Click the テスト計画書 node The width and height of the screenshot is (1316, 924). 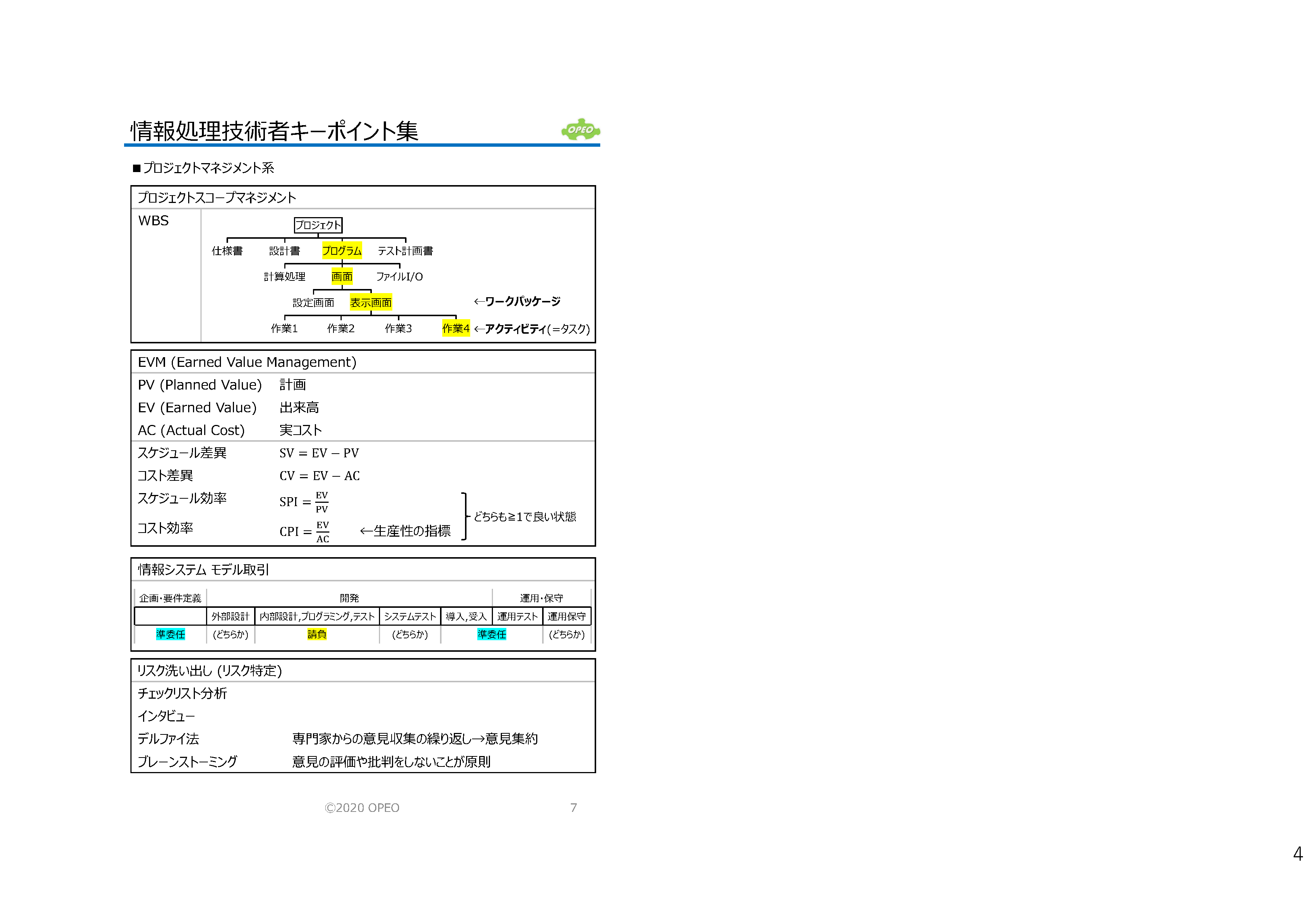point(405,251)
